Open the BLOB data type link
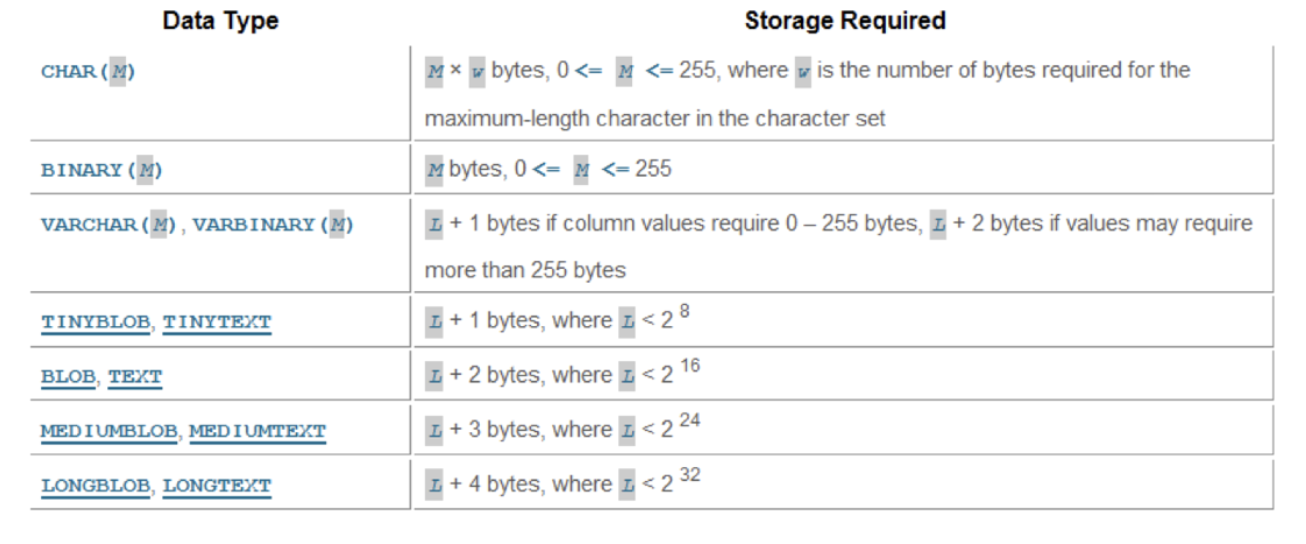 click(69, 377)
